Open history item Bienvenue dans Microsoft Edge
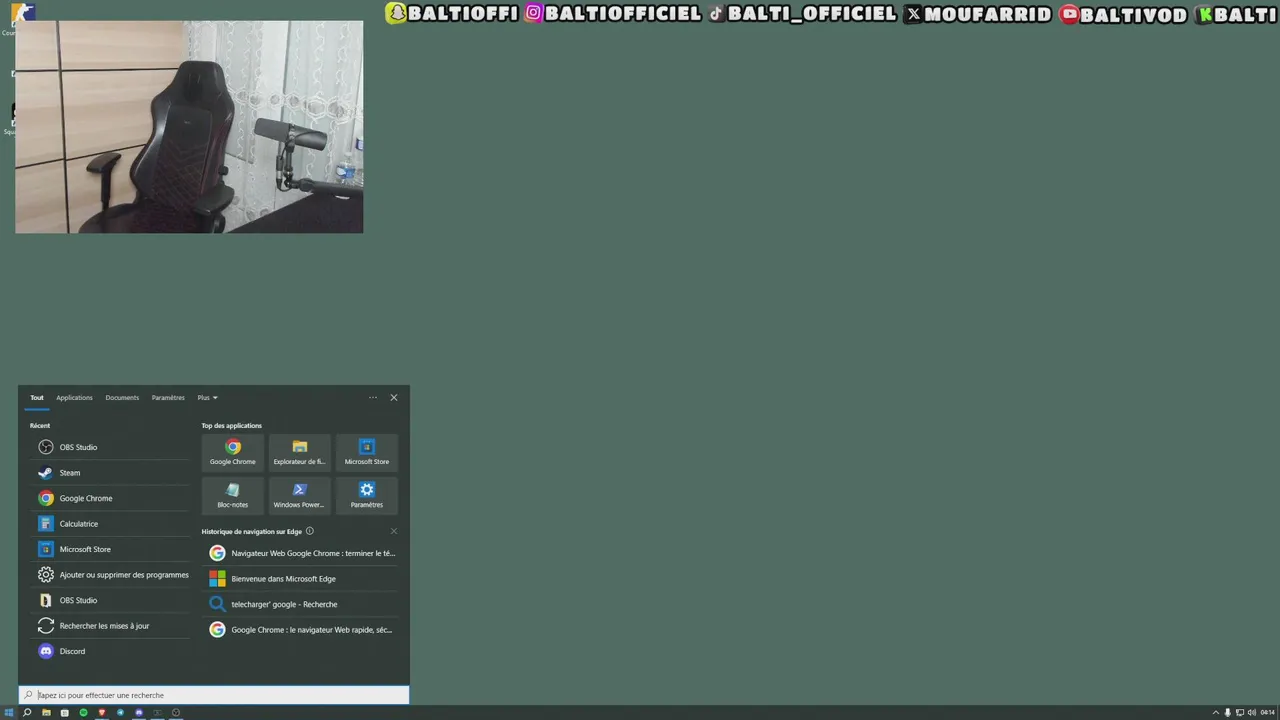 300,579
